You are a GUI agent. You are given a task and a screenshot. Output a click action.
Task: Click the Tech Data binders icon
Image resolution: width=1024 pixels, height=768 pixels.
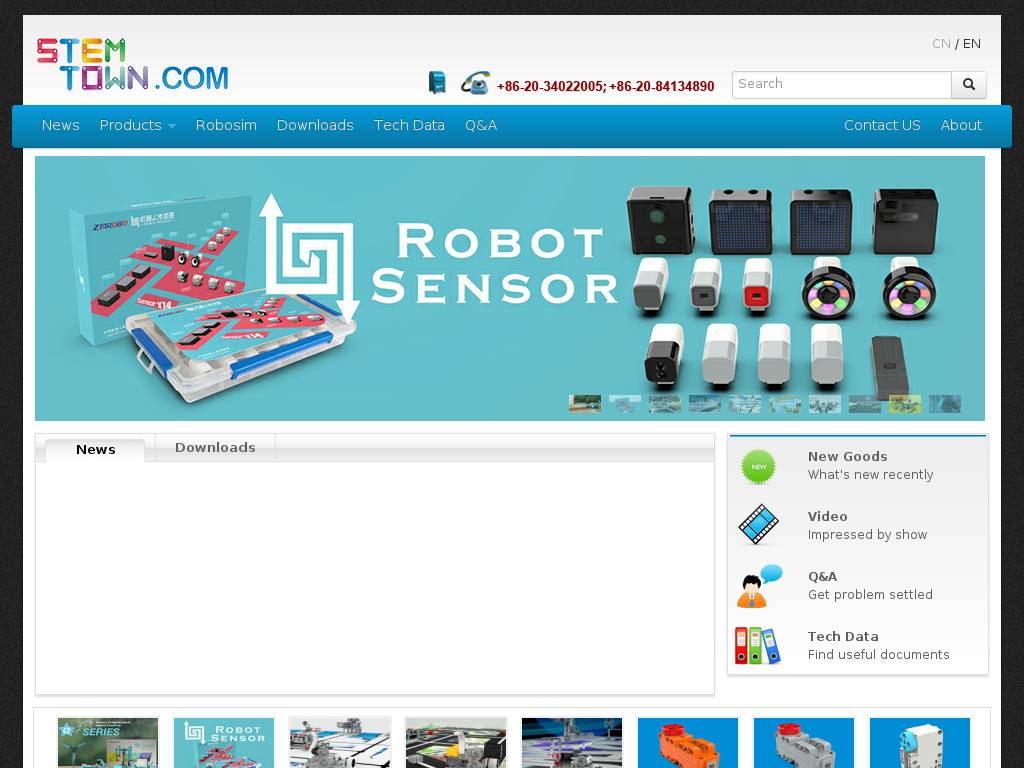[x=757, y=645]
